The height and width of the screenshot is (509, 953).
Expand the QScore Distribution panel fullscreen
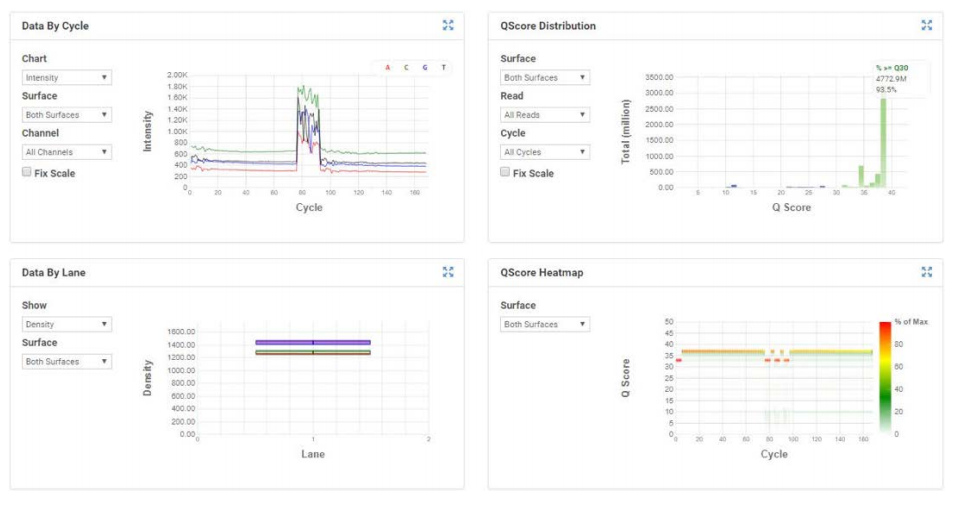point(926,25)
